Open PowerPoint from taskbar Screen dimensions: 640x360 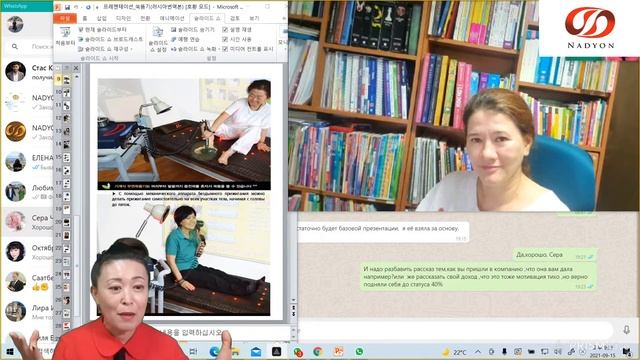[x=339, y=352]
